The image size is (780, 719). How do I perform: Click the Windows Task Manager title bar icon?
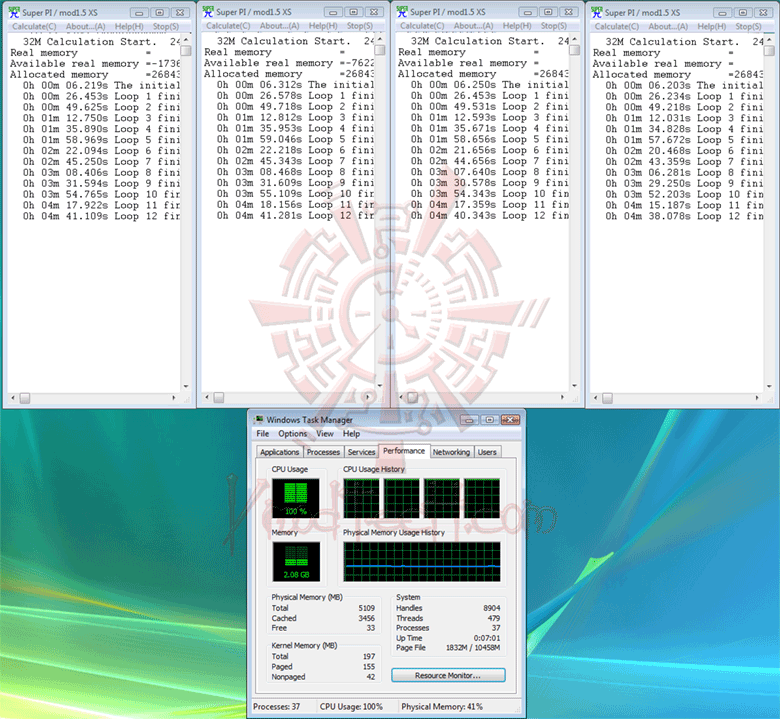pos(259,419)
